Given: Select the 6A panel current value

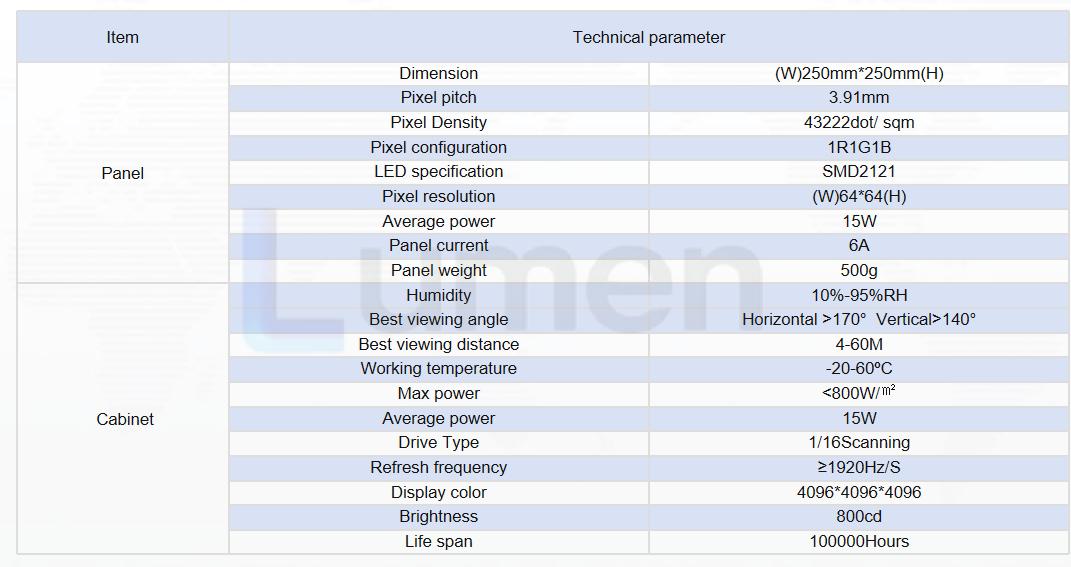Looking at the screenshot, I should tap(859, 245).
